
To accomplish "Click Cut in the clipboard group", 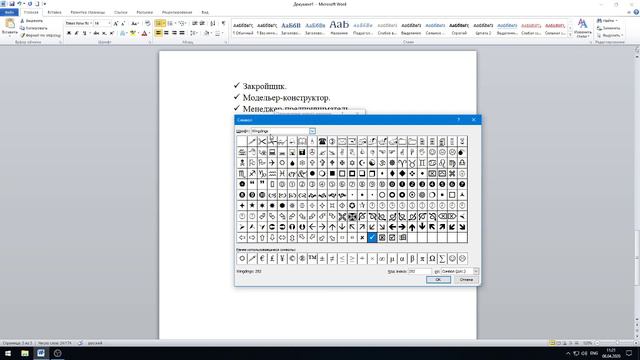I will pyautogui.click(x=31, y=20).
